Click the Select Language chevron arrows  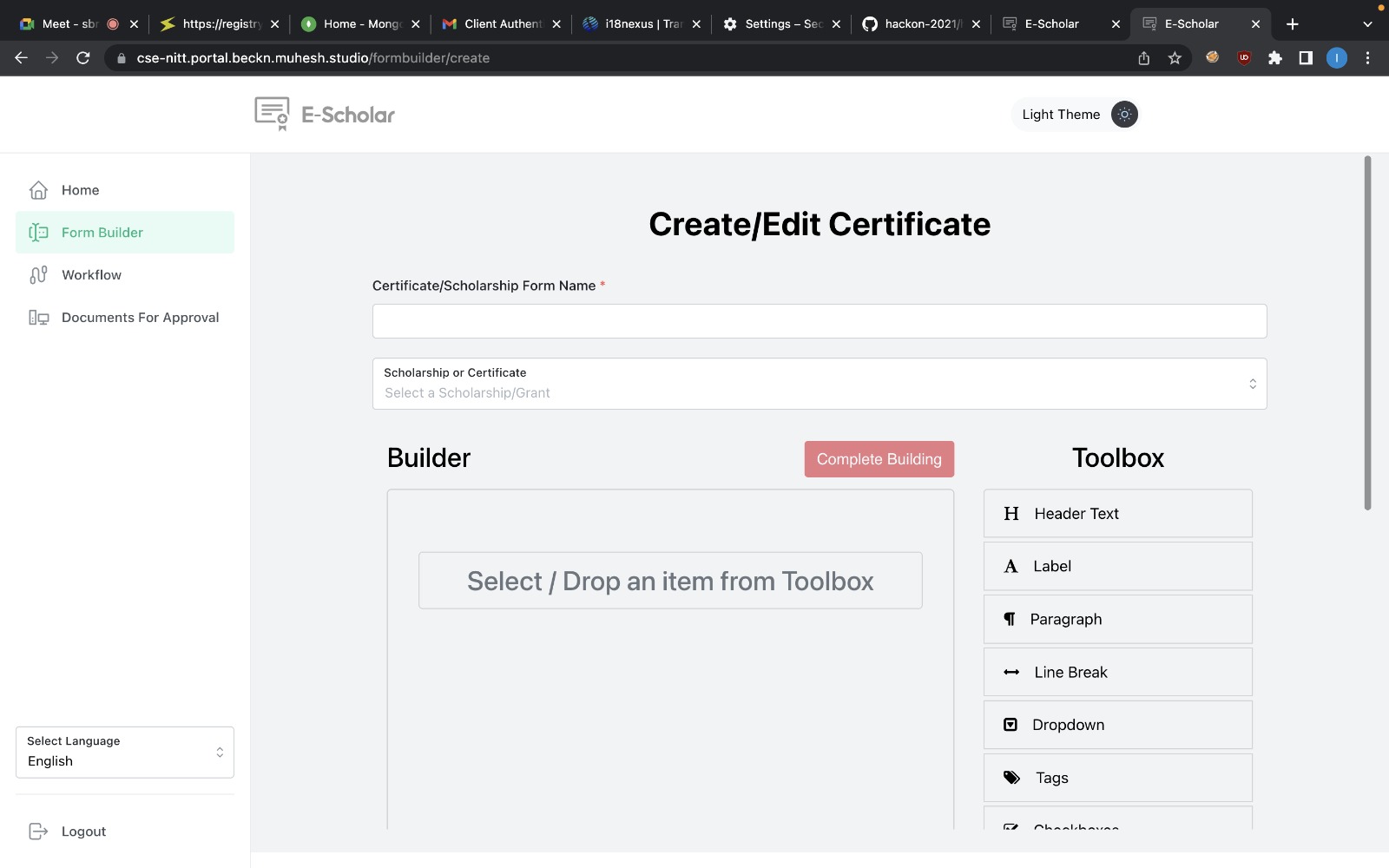click(220, 753)
